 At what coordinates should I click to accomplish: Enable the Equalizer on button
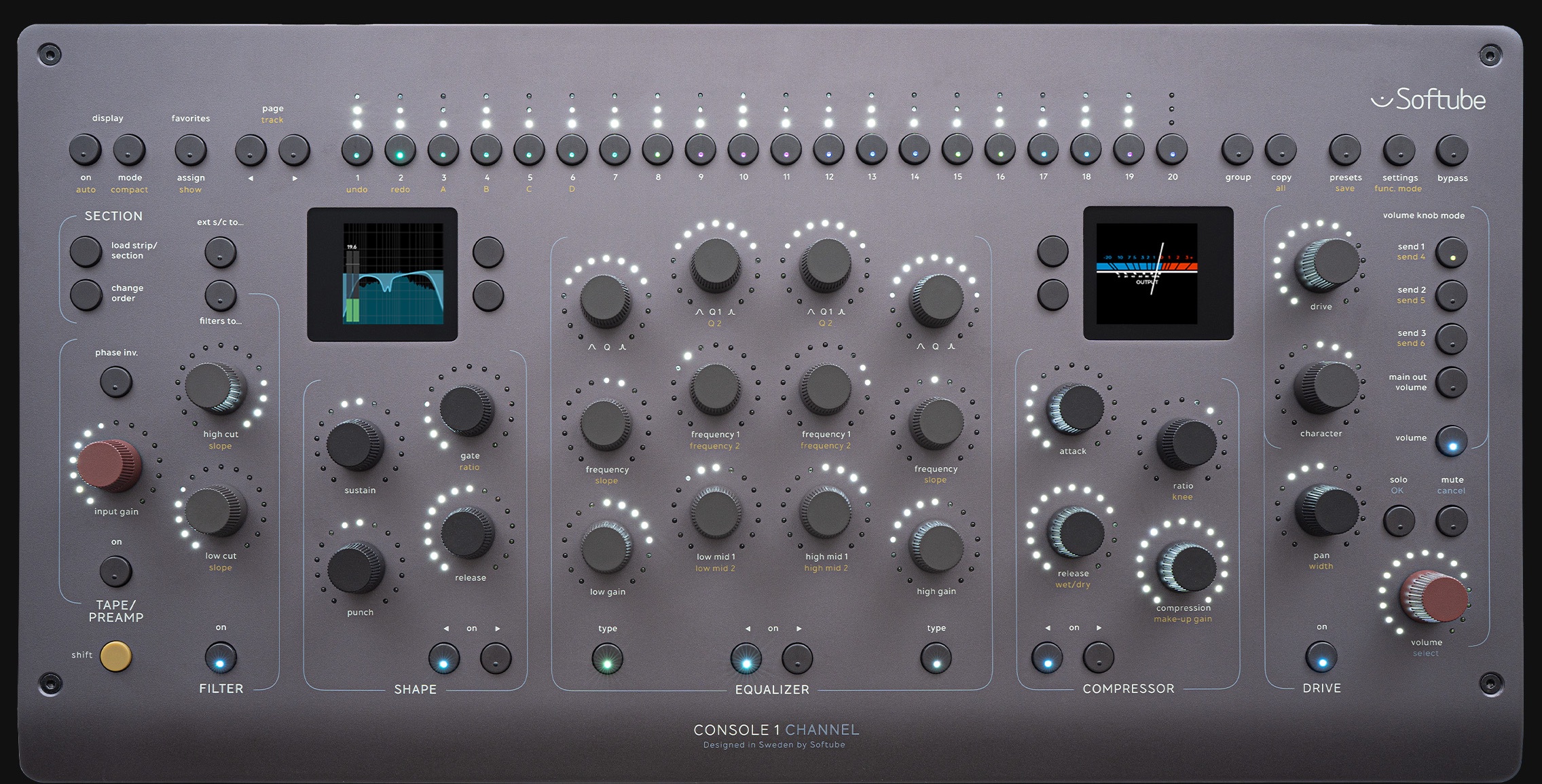(x=747, y=658)
